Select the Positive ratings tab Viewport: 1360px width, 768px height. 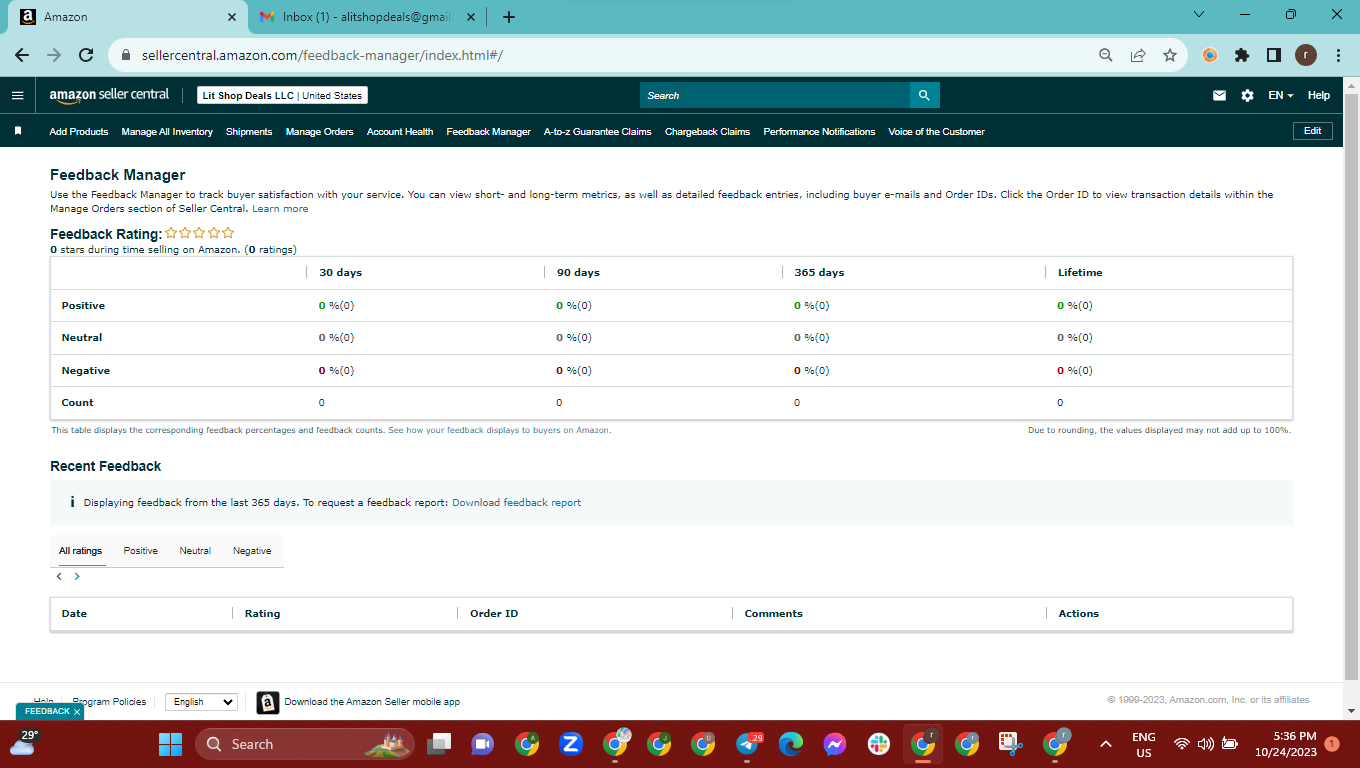[141, 551]
